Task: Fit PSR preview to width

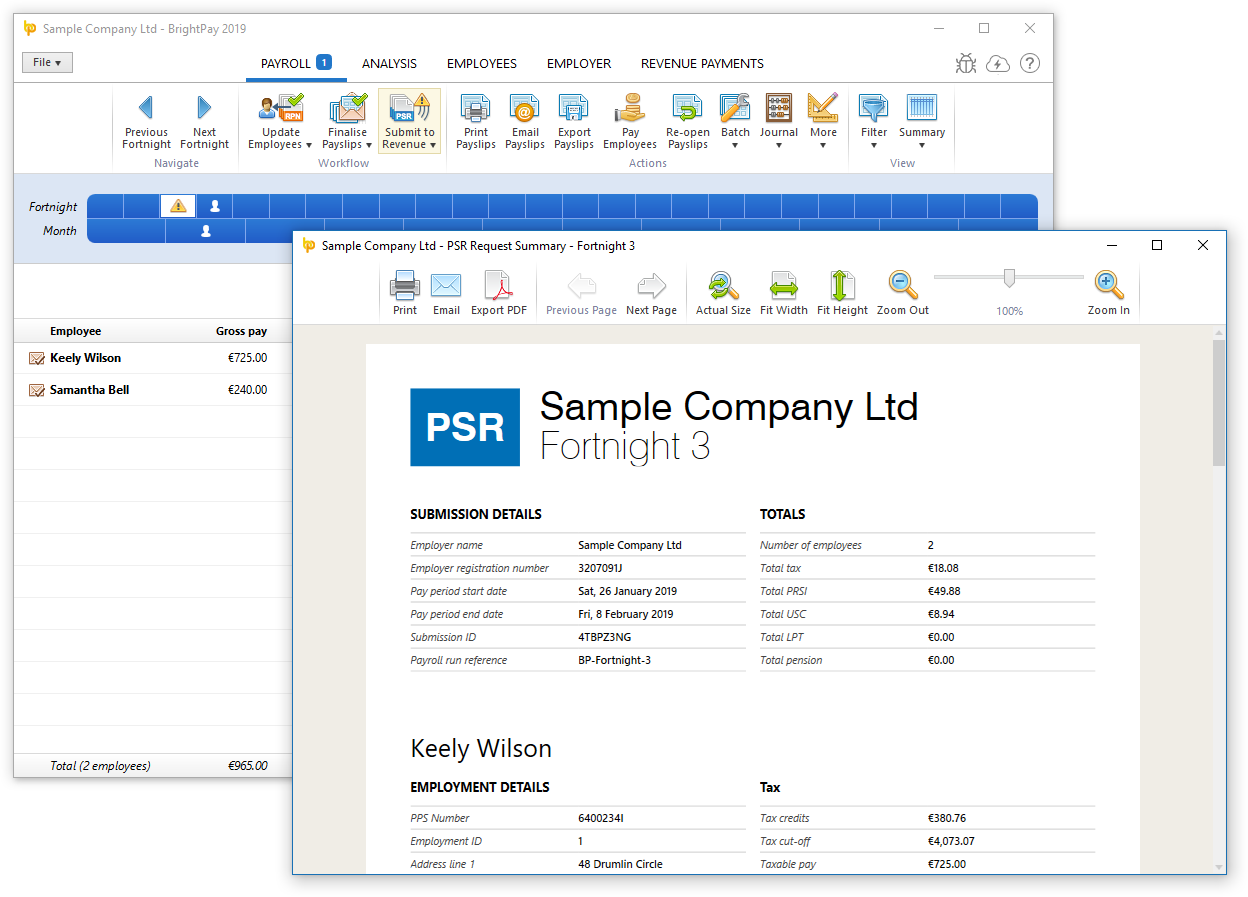Action: point(784,294)
